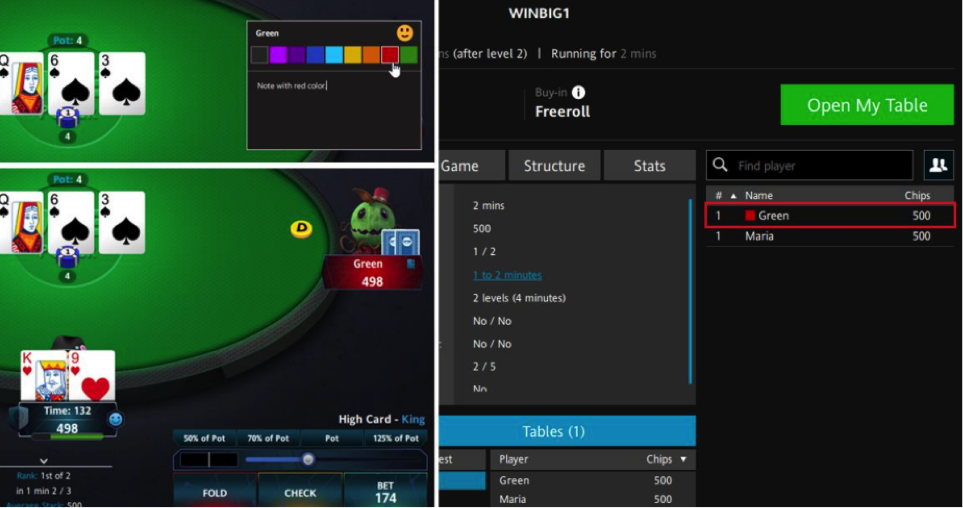Collapse the tournament info chevron panel
Screen dimensions: 963x508
(44, 461)
